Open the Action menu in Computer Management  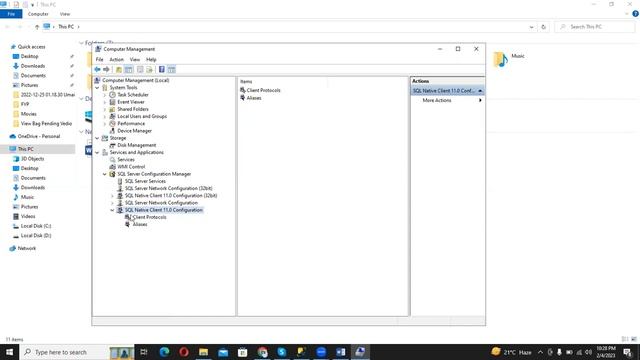pos(116,60)
